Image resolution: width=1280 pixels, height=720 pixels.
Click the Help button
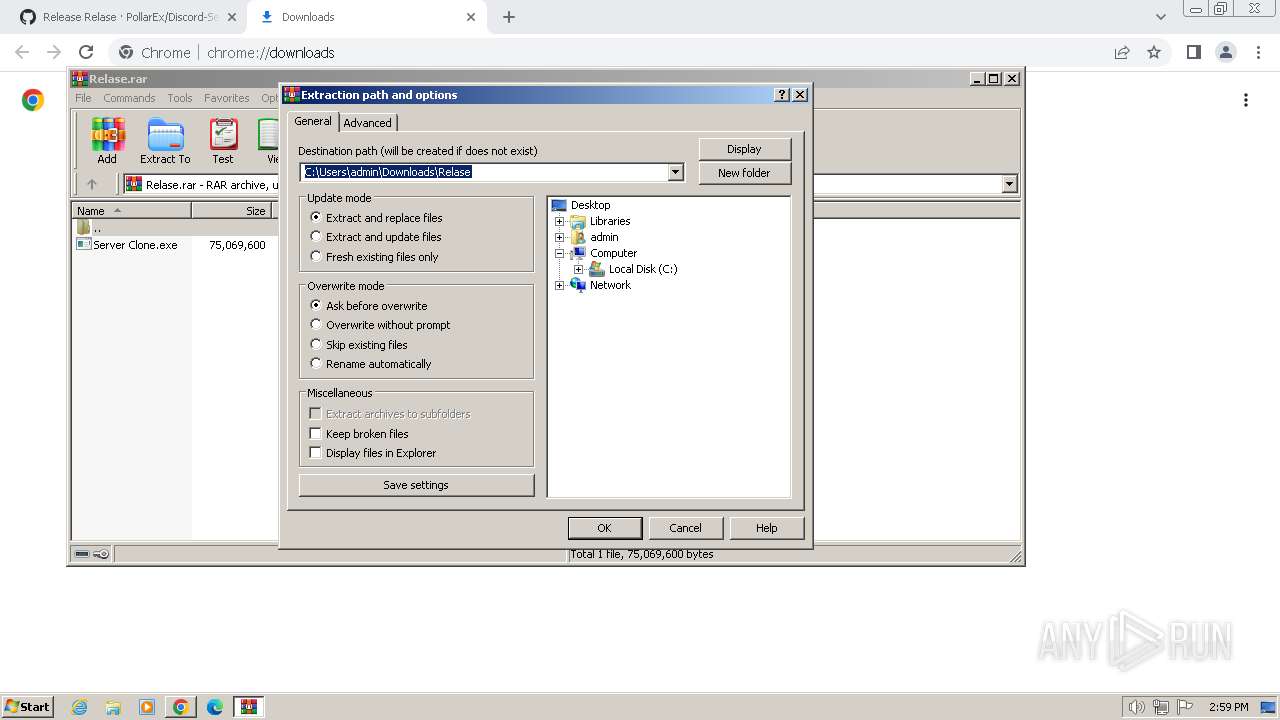(767, 528)
